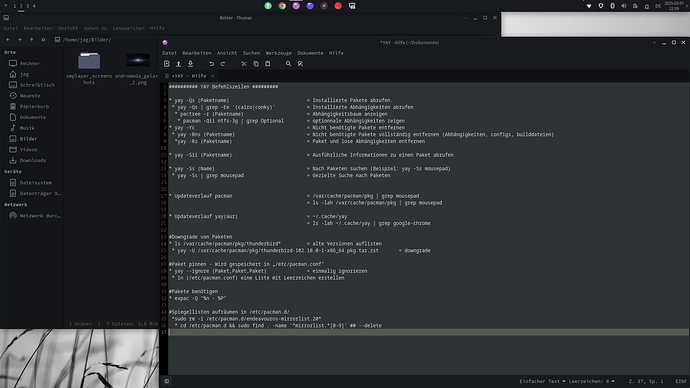Toggle the EINF insert mode indicator
690x388 pixels.
pyautogui.click(x=681, y=381)
